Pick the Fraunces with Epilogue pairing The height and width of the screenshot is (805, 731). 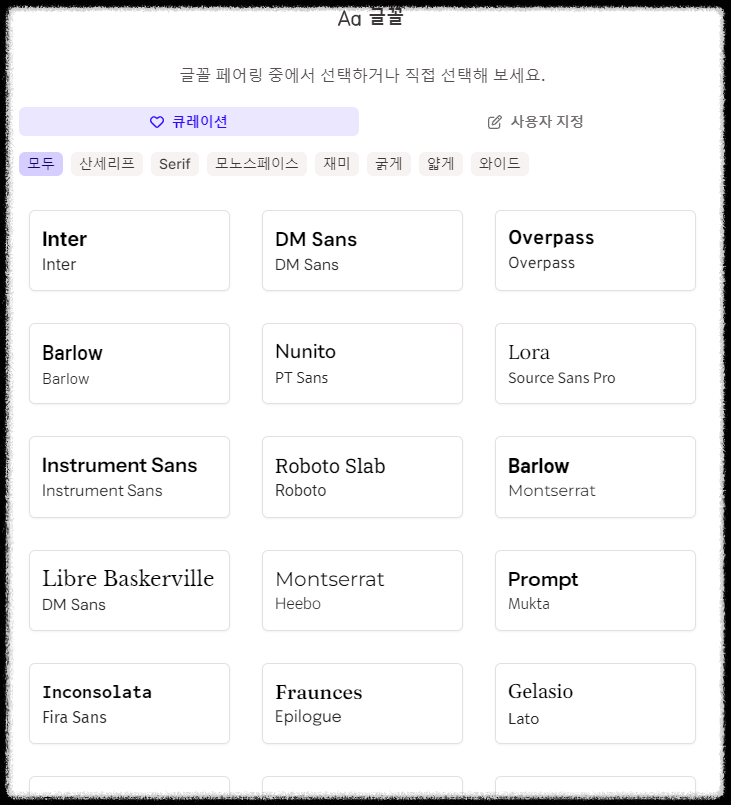[362, 703]
